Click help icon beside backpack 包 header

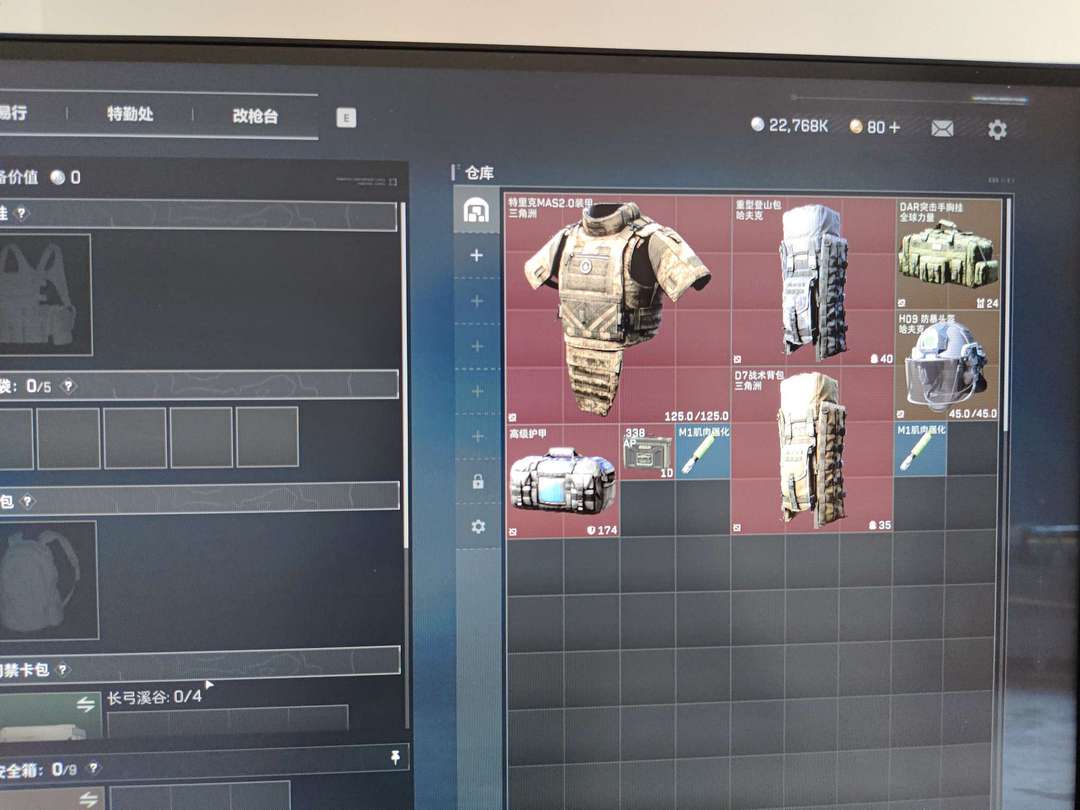(27, 501)
